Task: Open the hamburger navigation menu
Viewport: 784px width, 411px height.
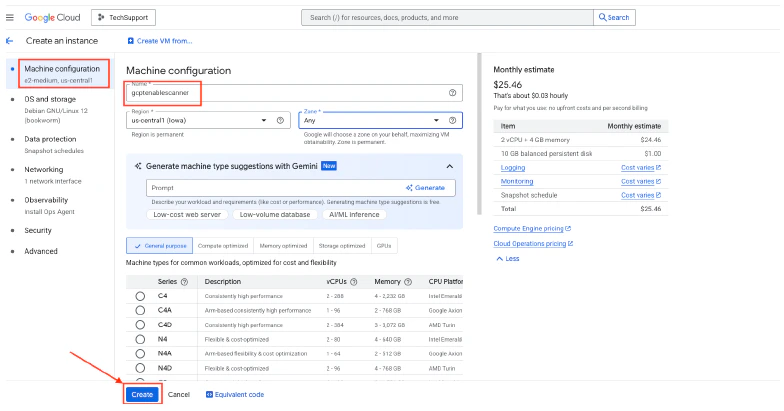Action: [x=10, y=18]
